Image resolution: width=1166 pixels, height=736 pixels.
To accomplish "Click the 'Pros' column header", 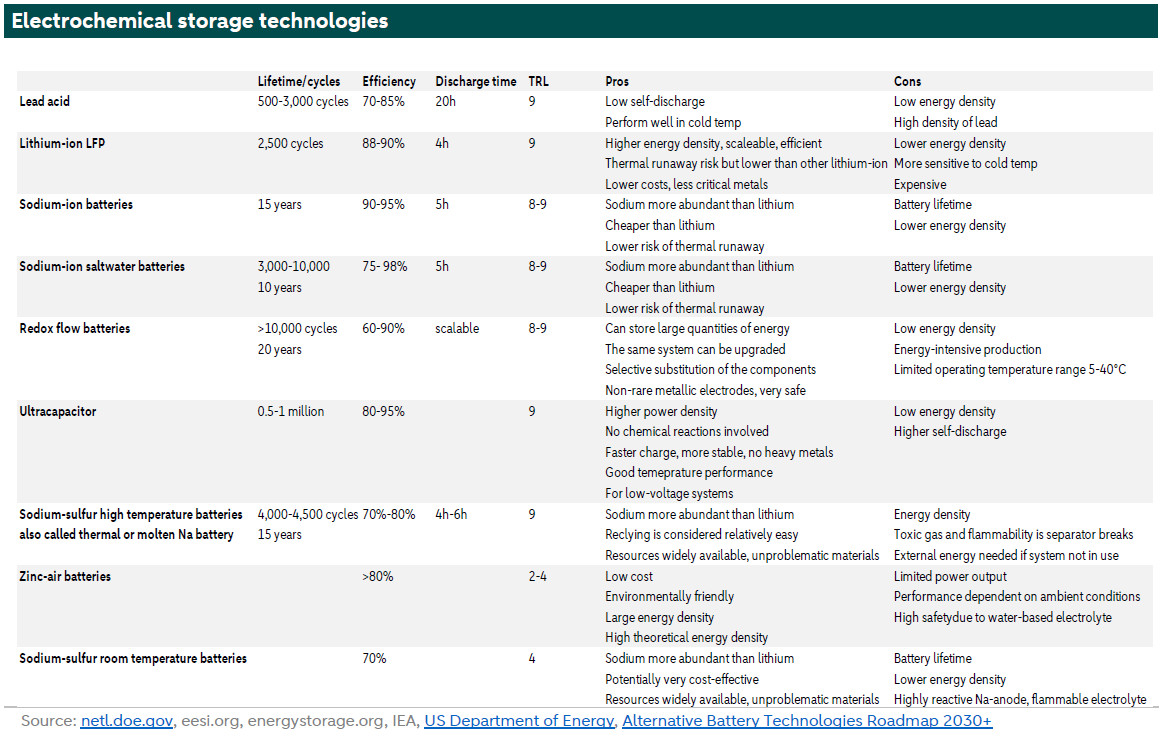I will 616,81.
